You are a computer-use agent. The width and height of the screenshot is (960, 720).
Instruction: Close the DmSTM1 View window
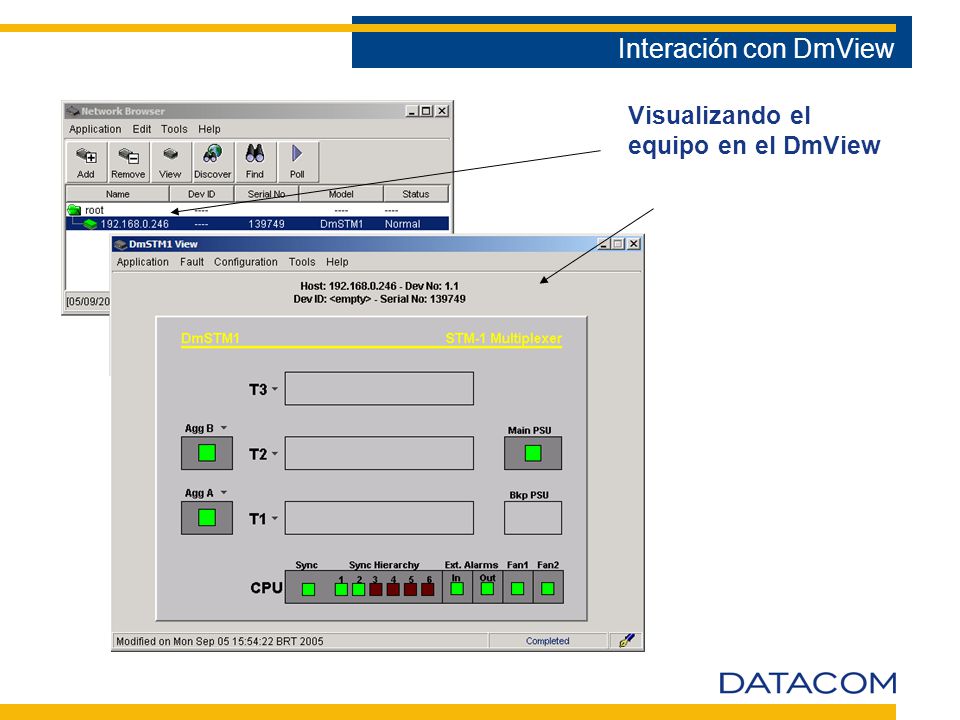click(634, 244)
